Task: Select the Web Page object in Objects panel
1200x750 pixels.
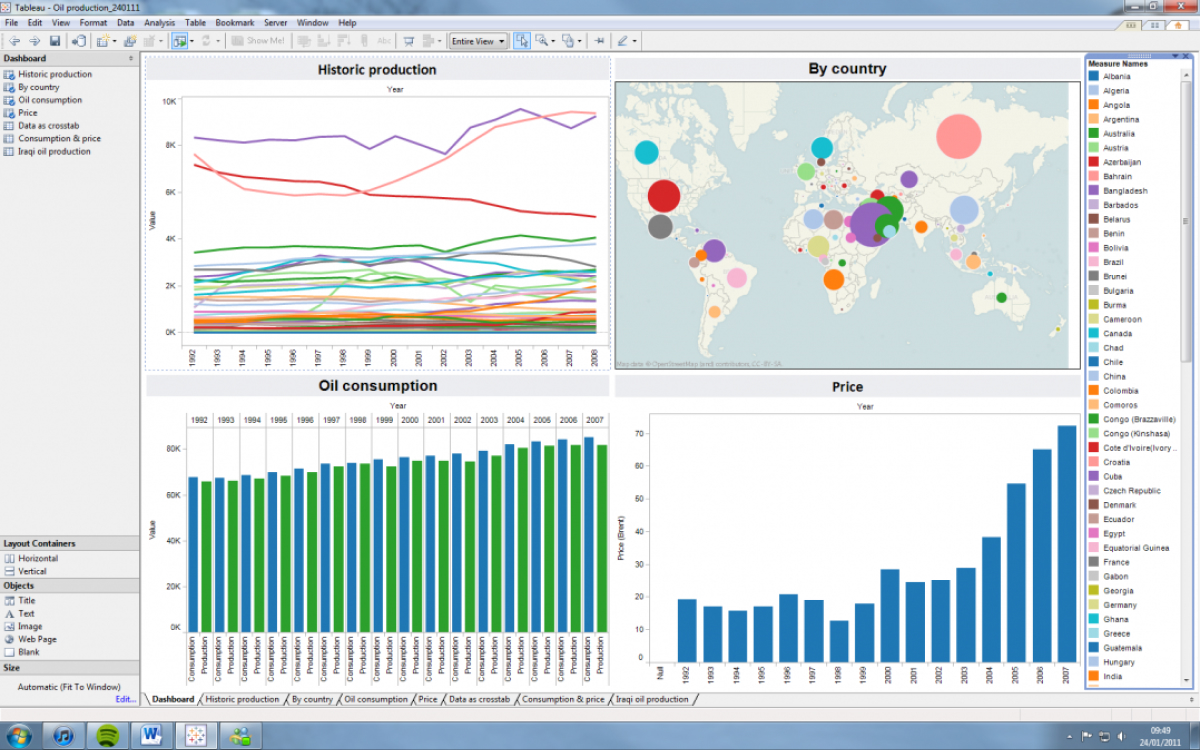Action: point(37,639)
